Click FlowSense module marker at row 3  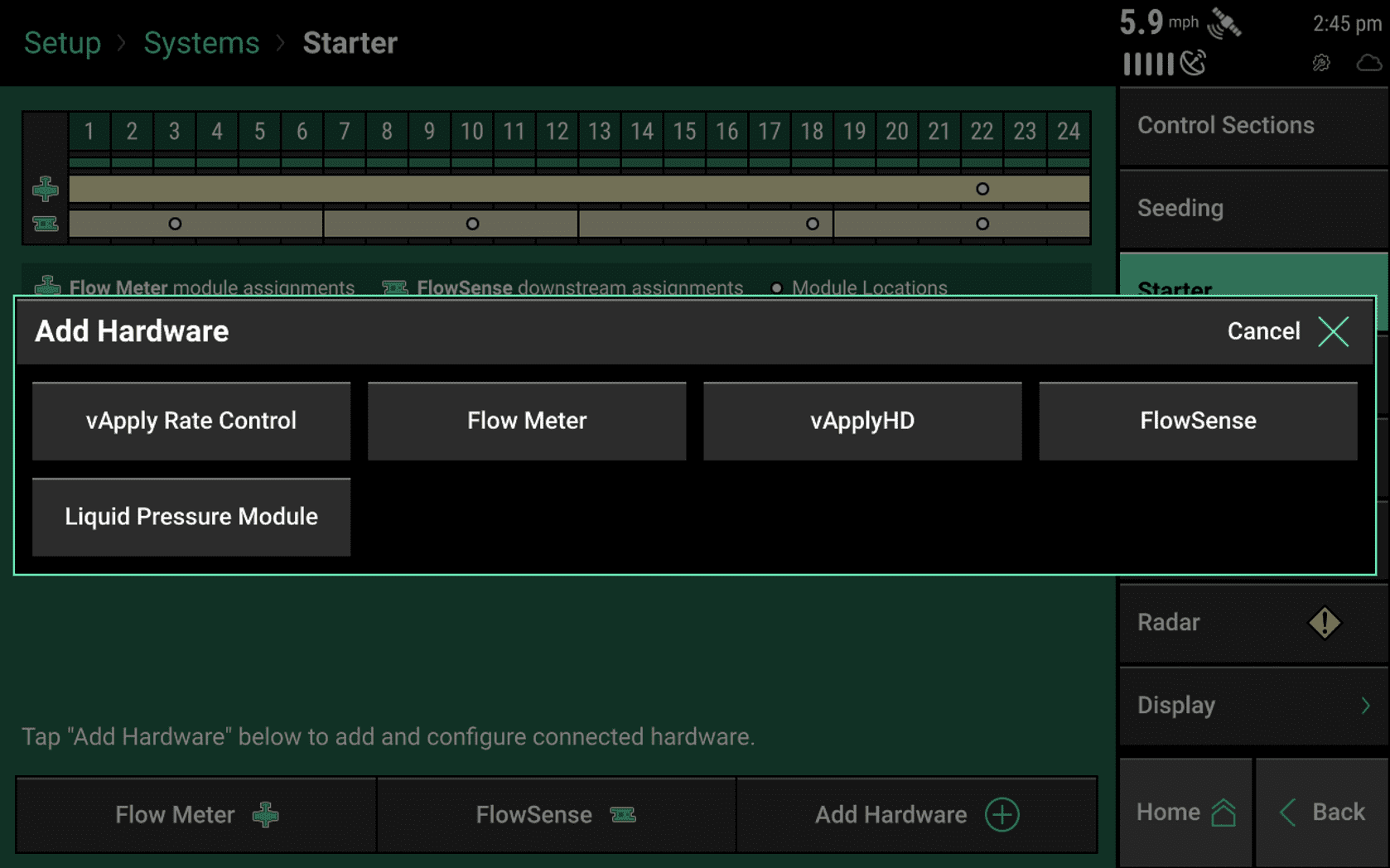pos(175,224)
